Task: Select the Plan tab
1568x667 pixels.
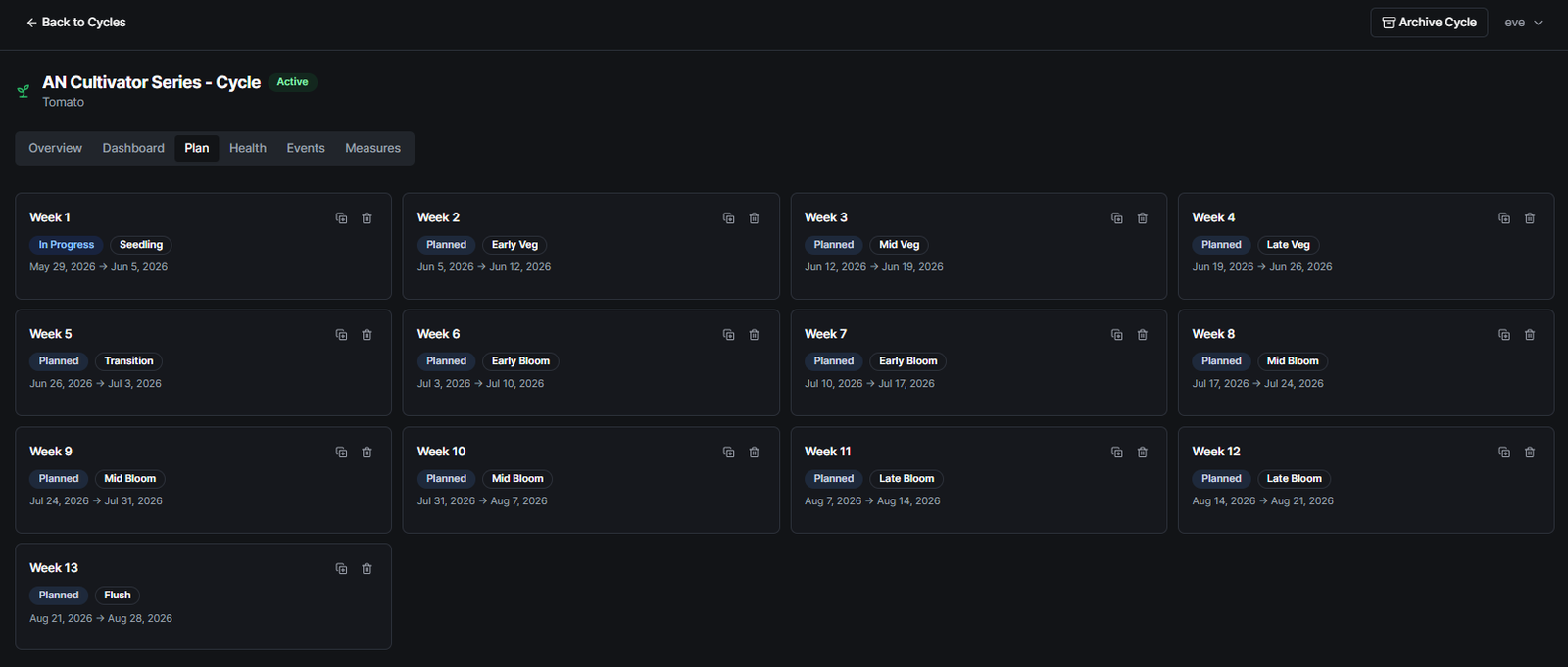Action: [196, 148]
